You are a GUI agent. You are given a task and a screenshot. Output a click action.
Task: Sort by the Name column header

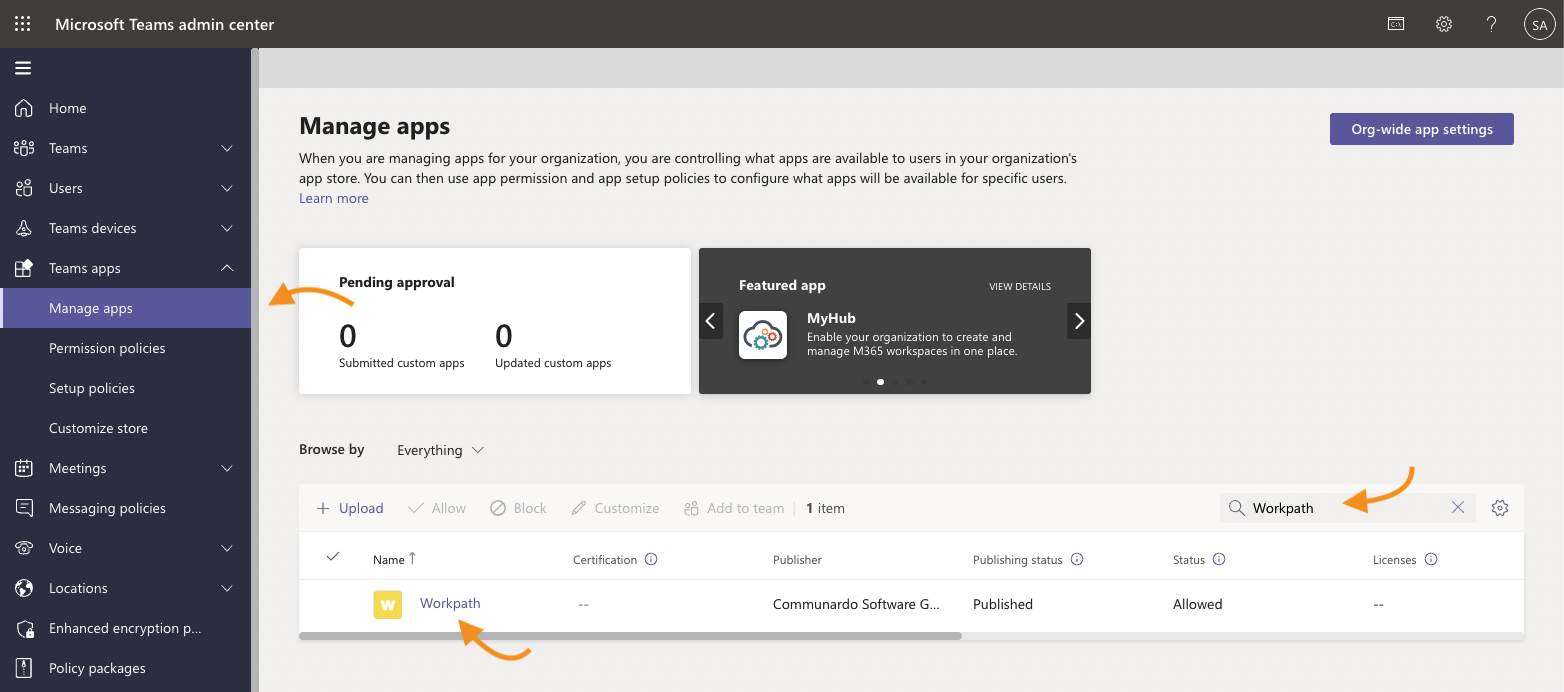394,559
